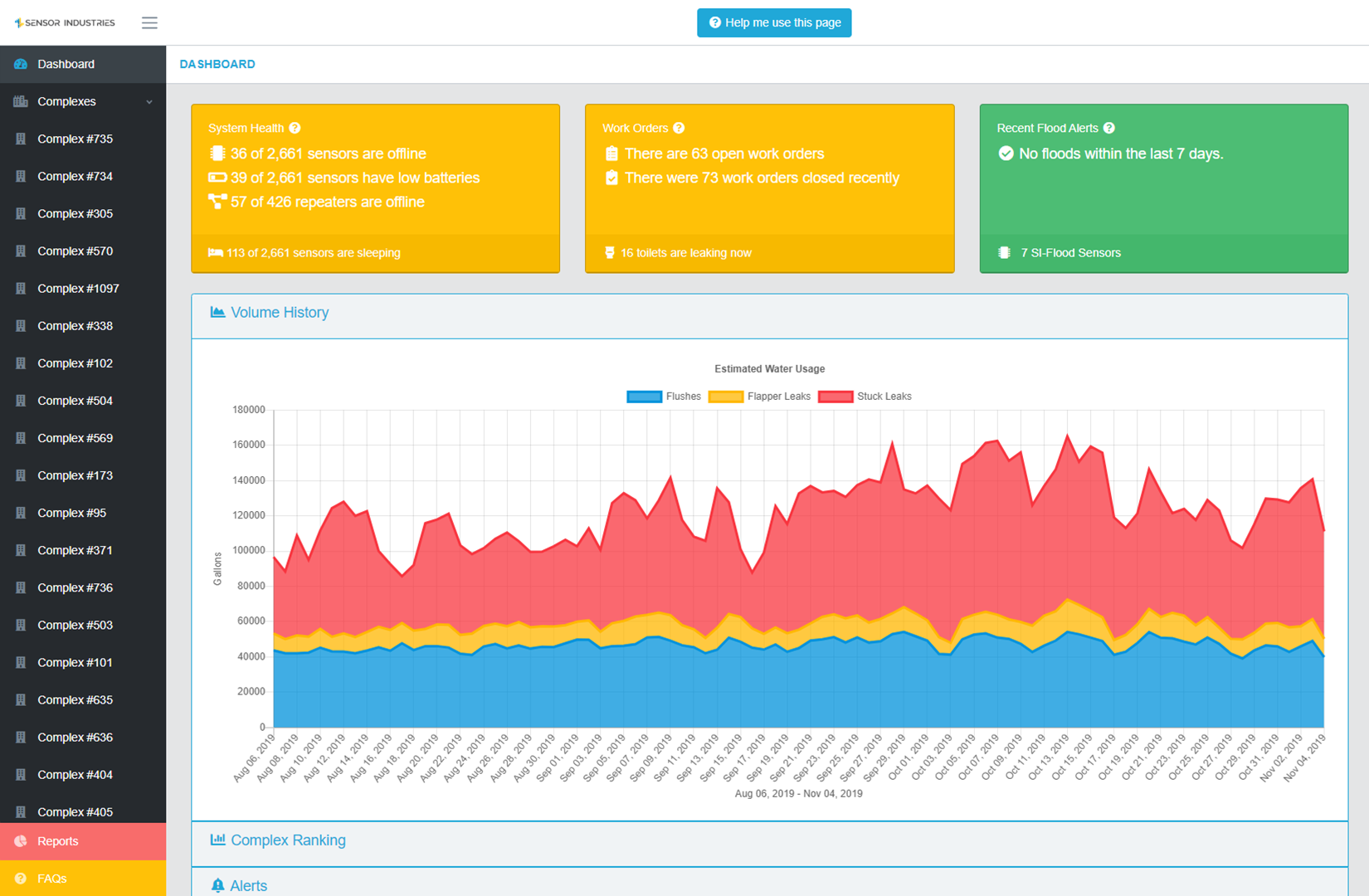Click '7 SI-Flood Sensors' footer

(x=1163, y=253)
